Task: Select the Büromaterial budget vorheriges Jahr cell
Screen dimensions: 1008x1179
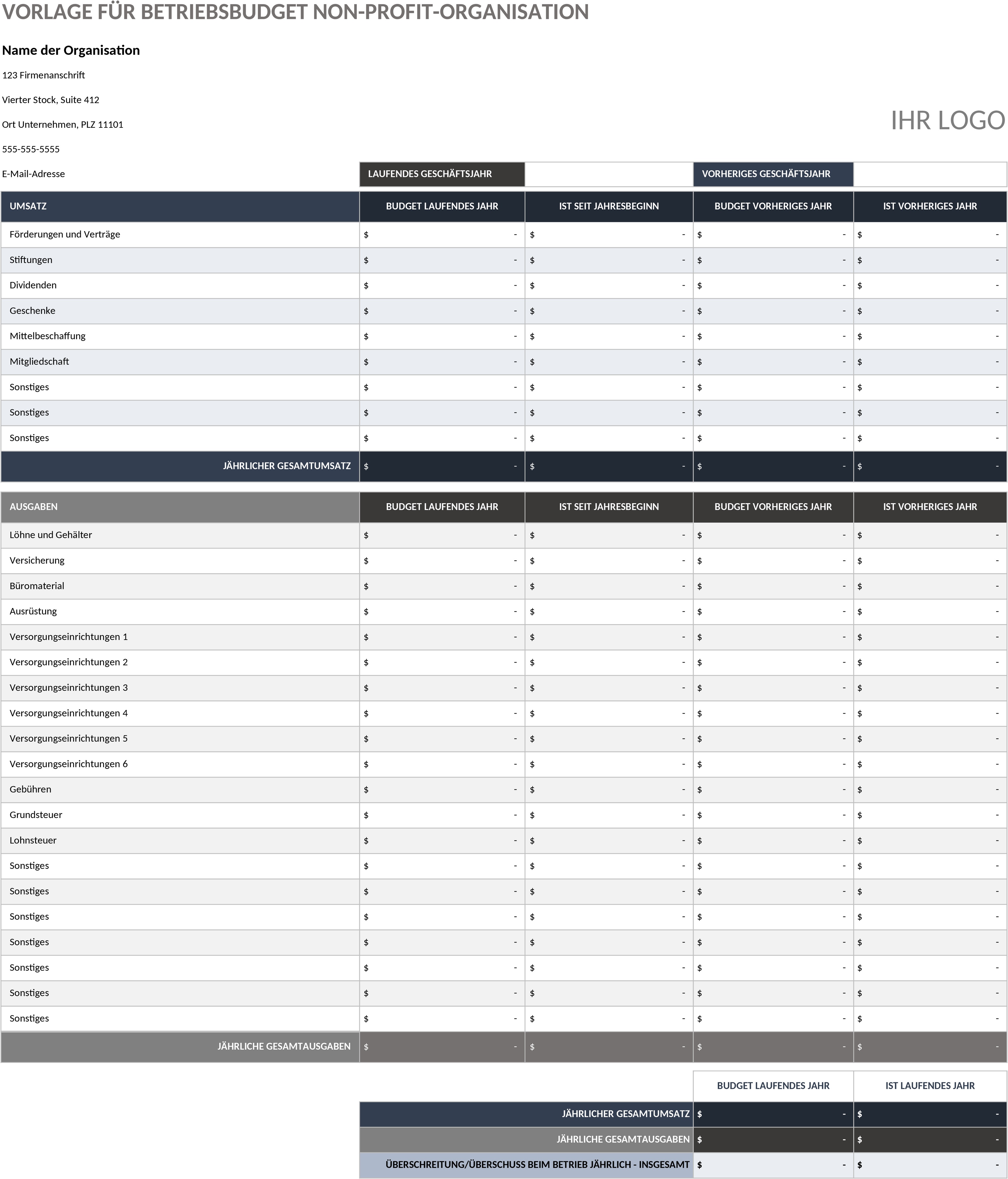Action: coord(773,586)
